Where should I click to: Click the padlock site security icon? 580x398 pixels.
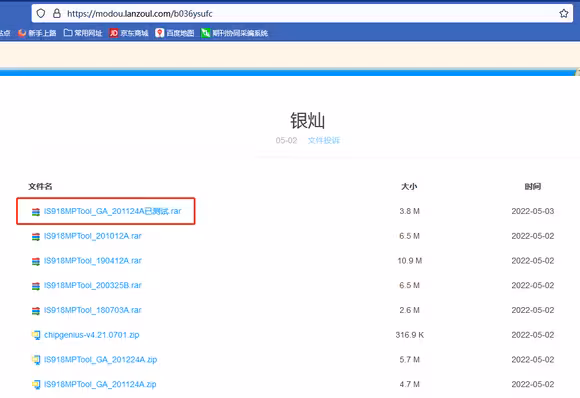(x=57, y=14)
